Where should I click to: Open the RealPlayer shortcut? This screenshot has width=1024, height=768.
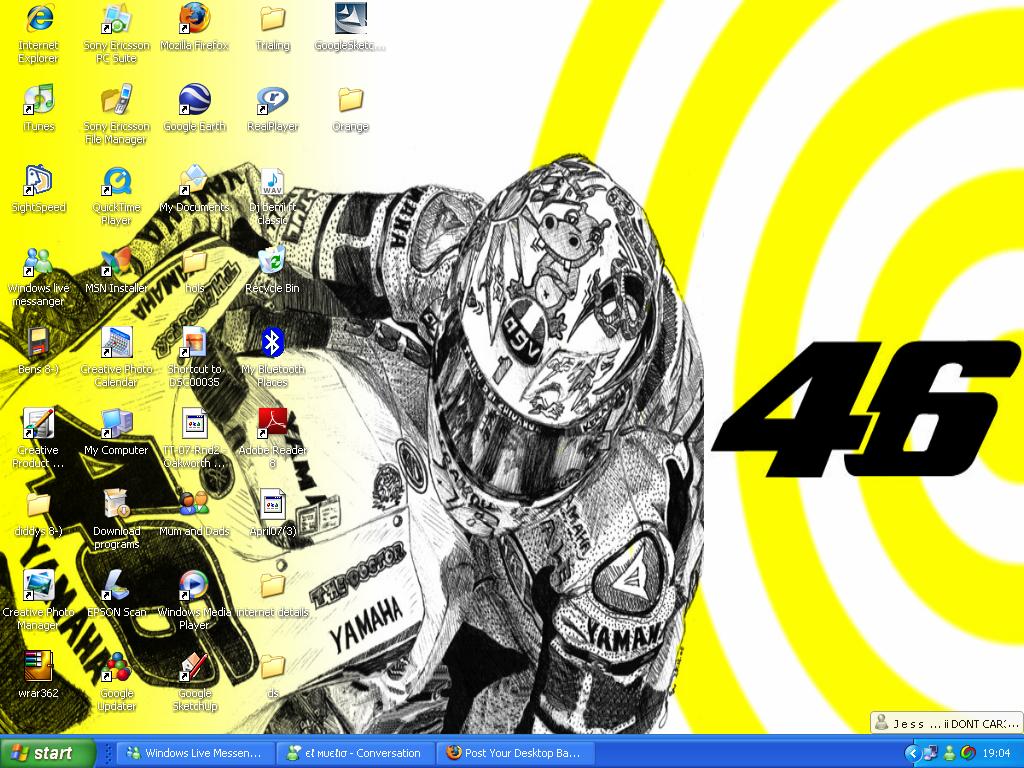(x=272, y=100)
